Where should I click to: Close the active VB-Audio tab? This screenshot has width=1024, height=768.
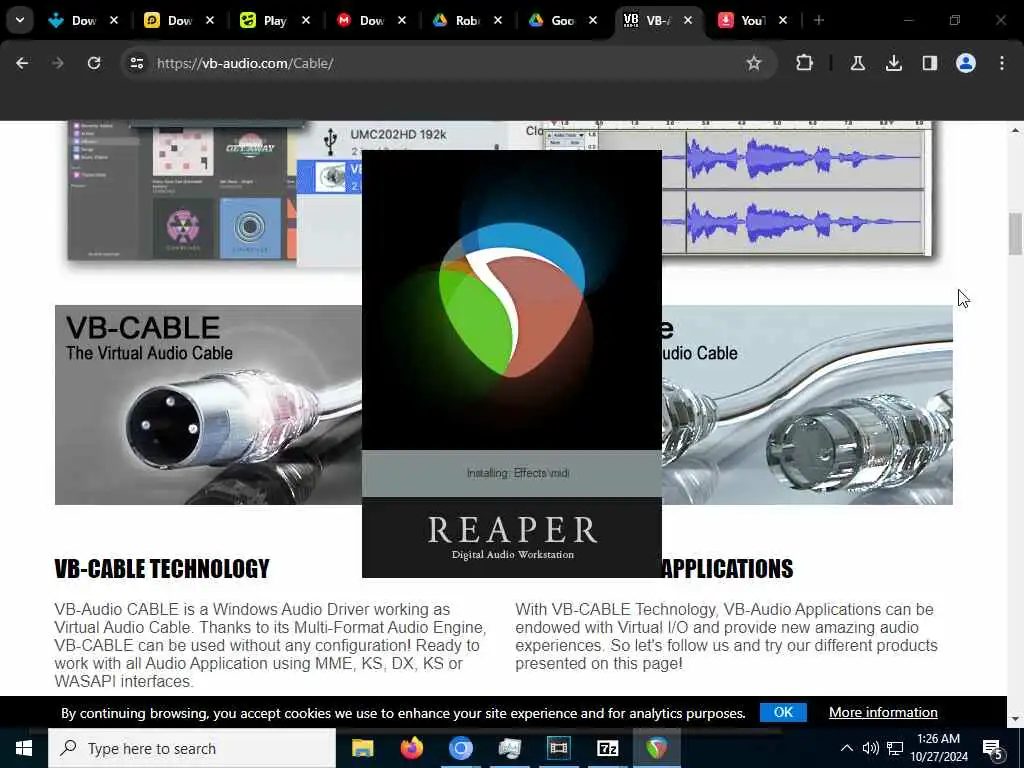point(688,21)
